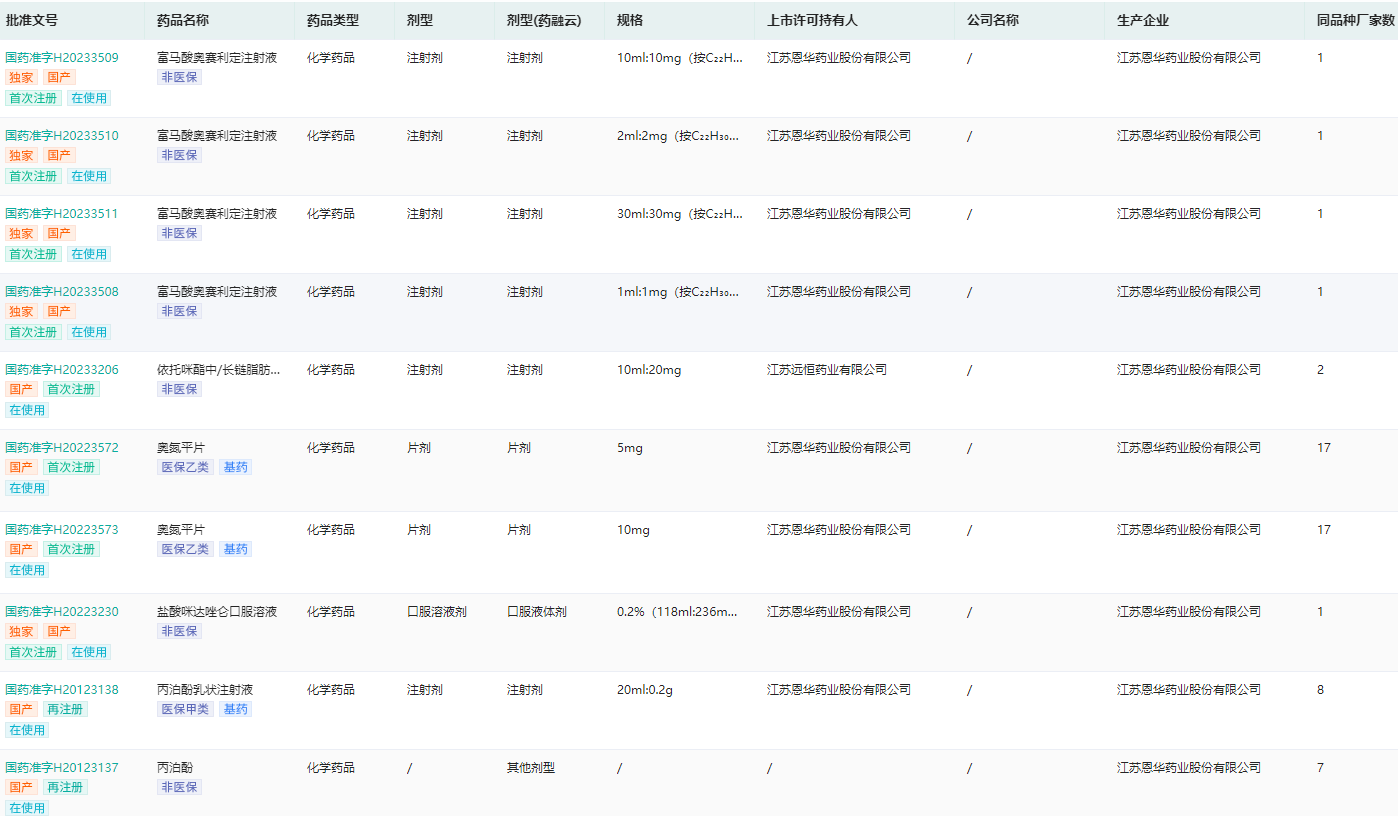Screen dimensions: 1398x816
Task: Open approval number 国药准字H20223573
Action: [x=62, y=530]
